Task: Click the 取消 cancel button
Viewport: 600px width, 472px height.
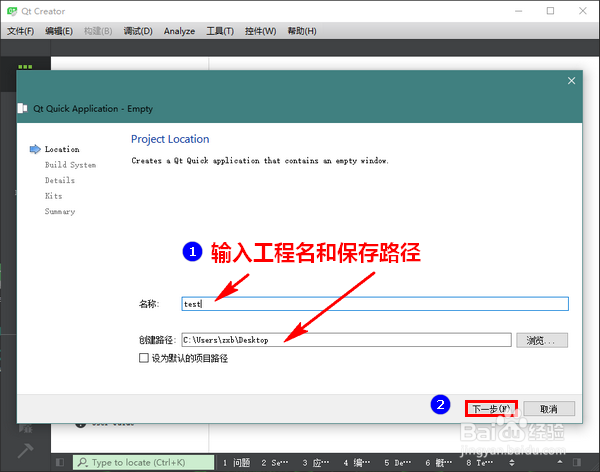Action: [549, 408]
